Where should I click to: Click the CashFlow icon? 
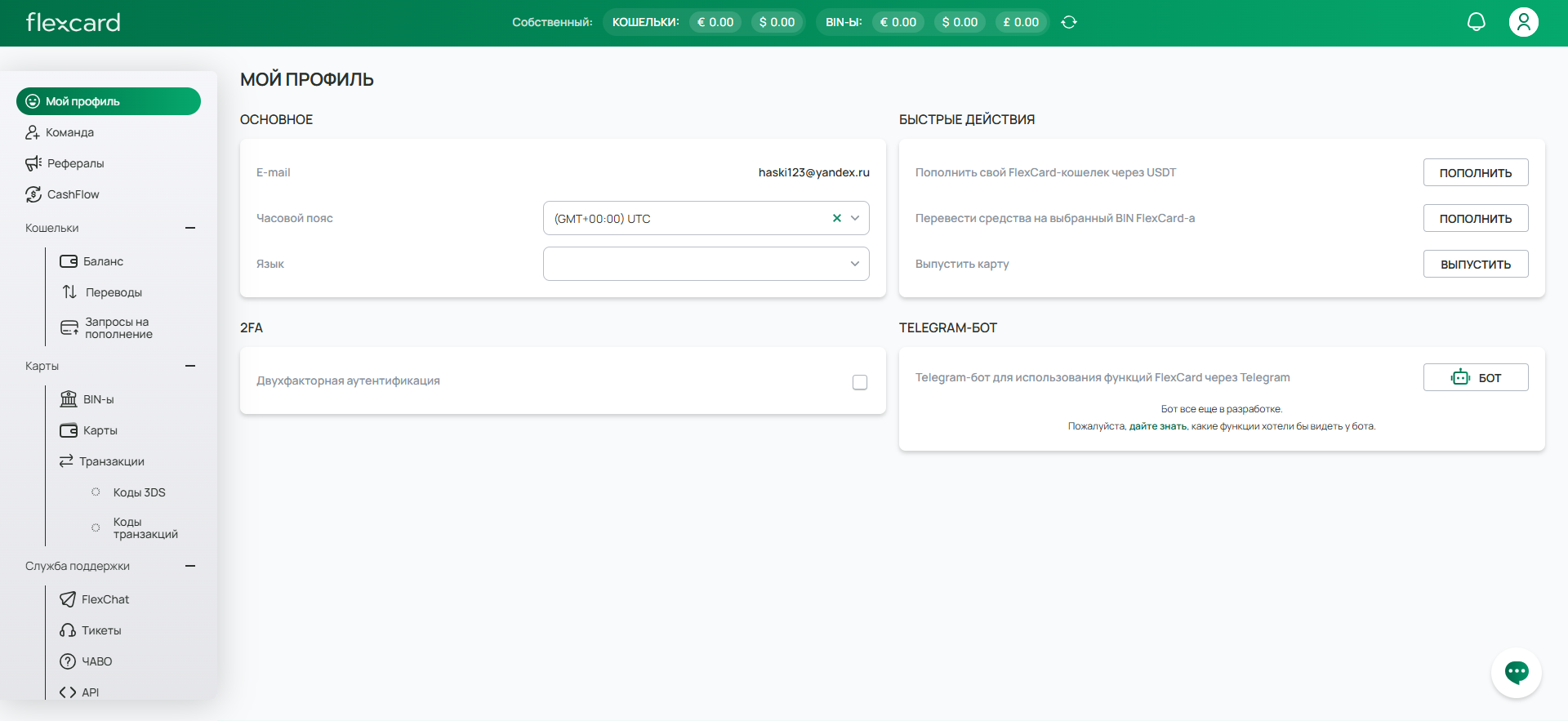tap(33, 194)
